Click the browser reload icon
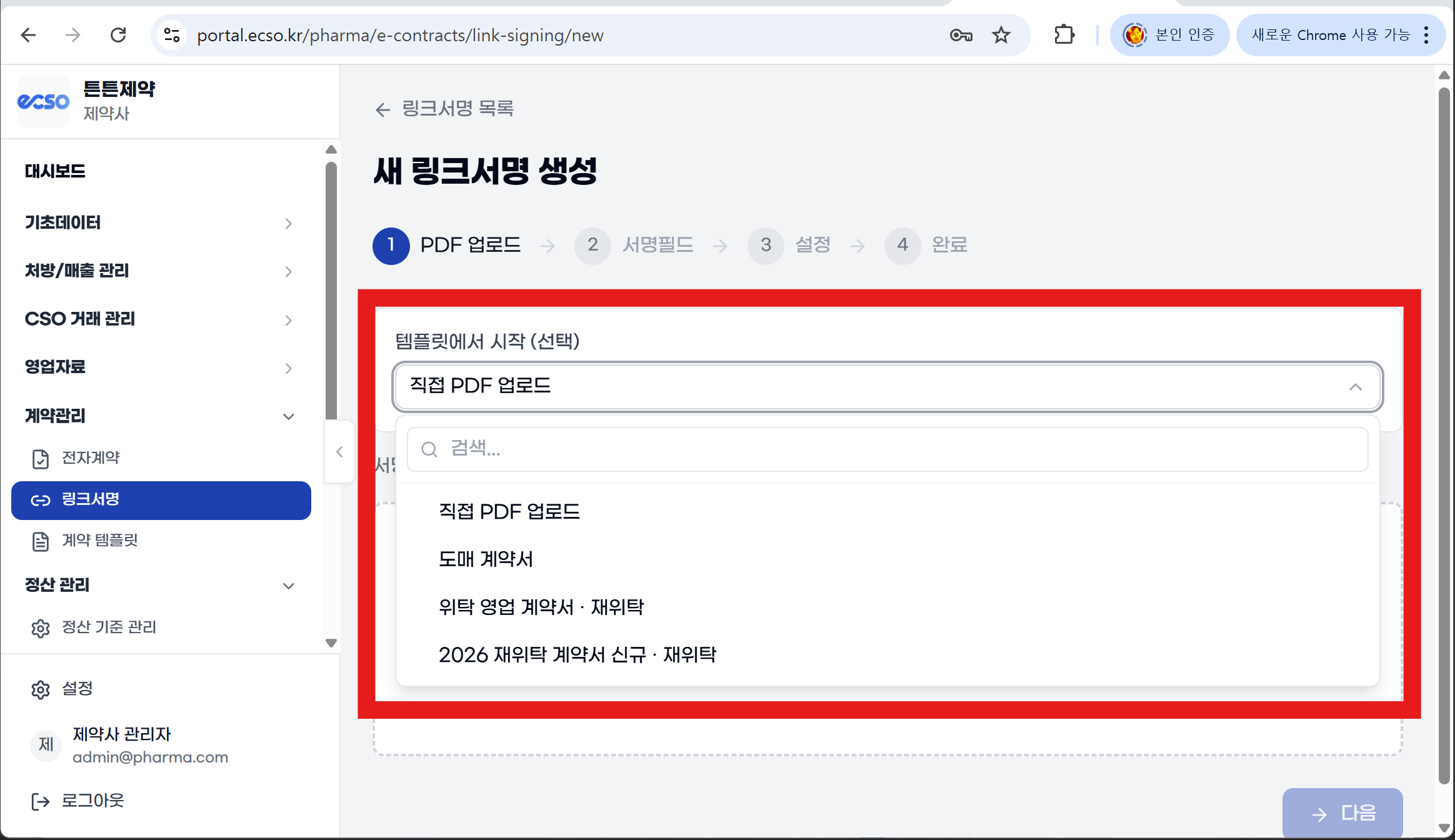Image resolution: width=1455 pixels, height=840 pixels. point(118,35)
